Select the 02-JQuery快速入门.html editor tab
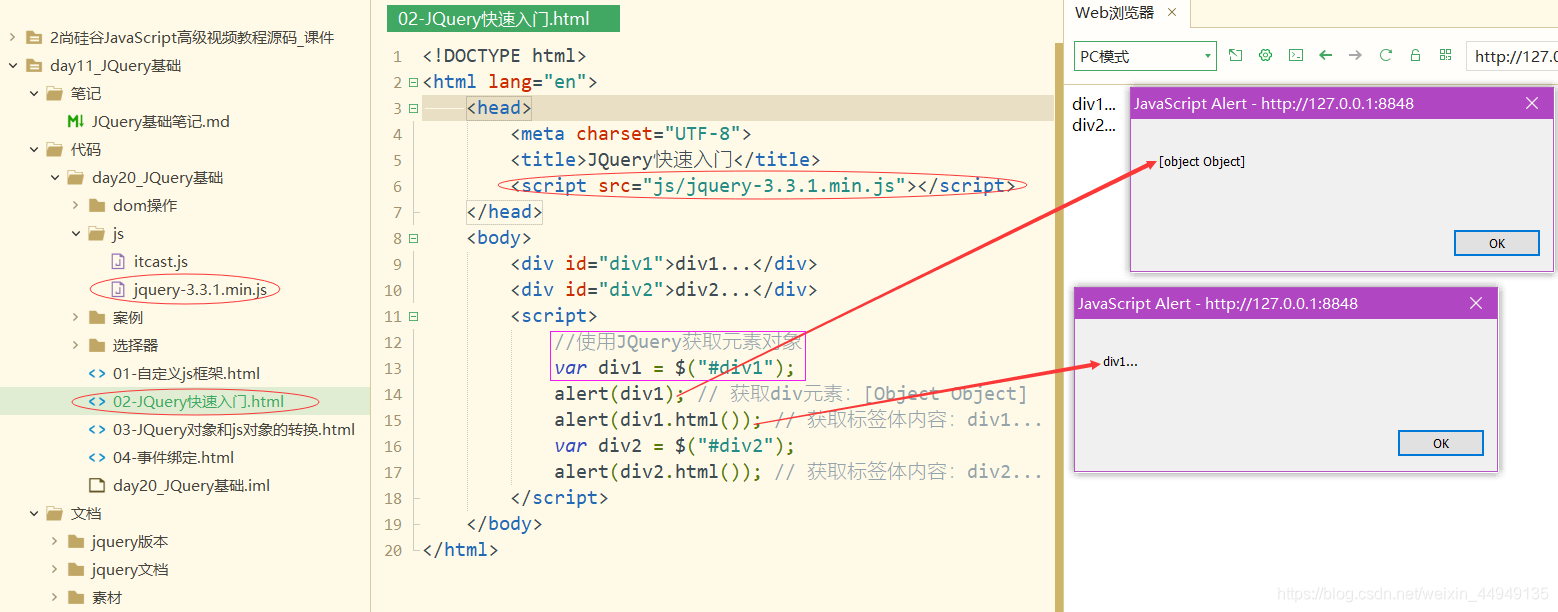 [x=502, y=19]
